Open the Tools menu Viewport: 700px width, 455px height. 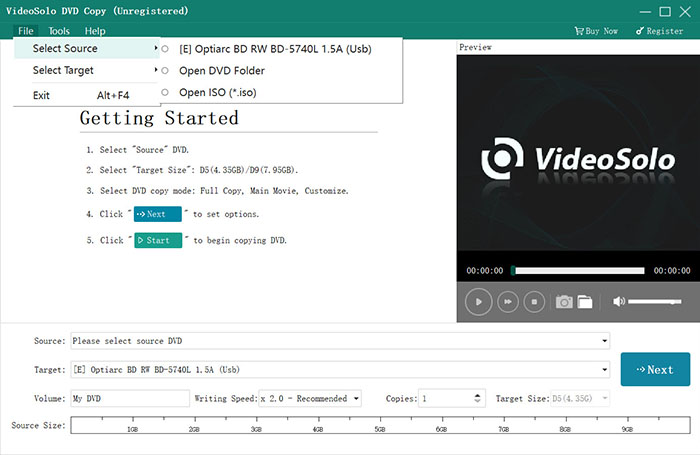tap(59, 31)
